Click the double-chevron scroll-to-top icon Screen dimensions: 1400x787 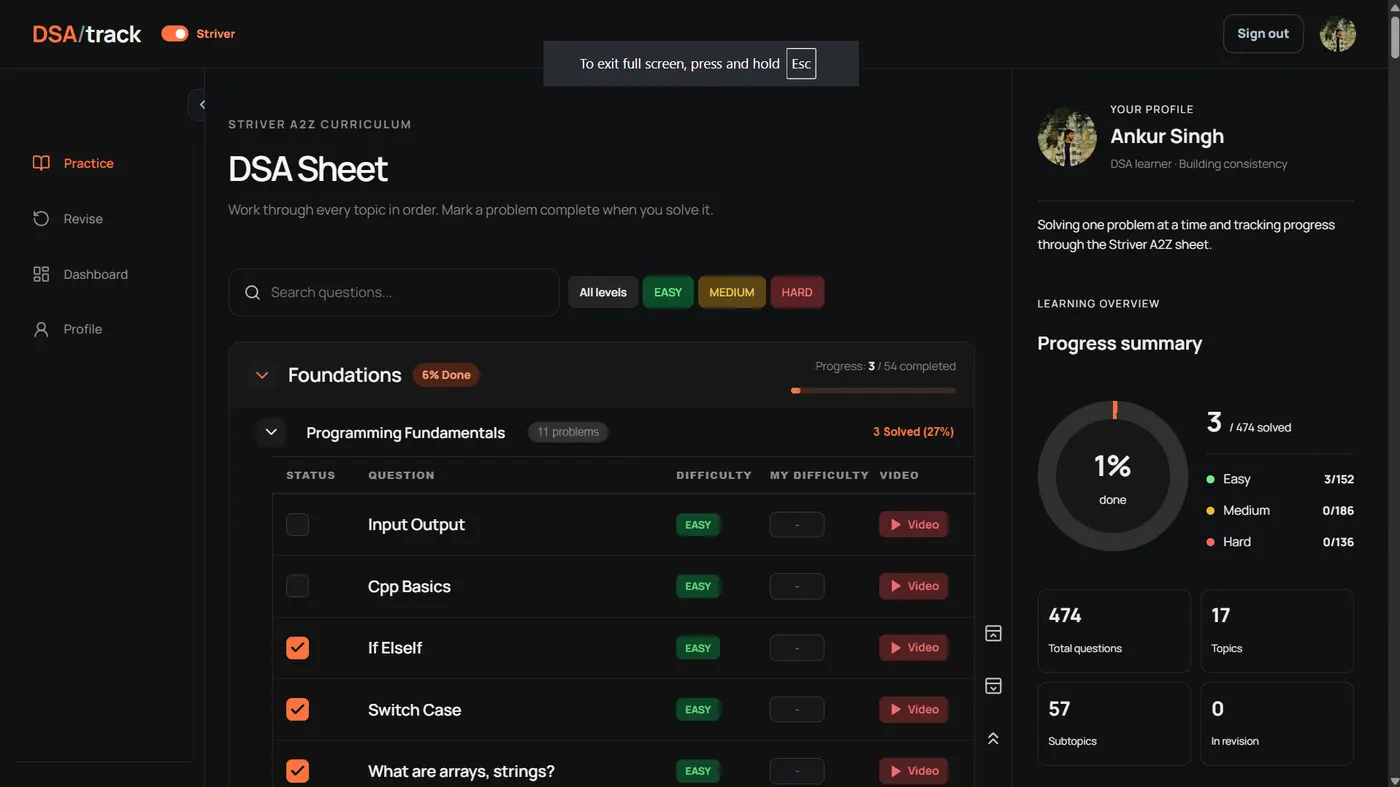point(993,738)
